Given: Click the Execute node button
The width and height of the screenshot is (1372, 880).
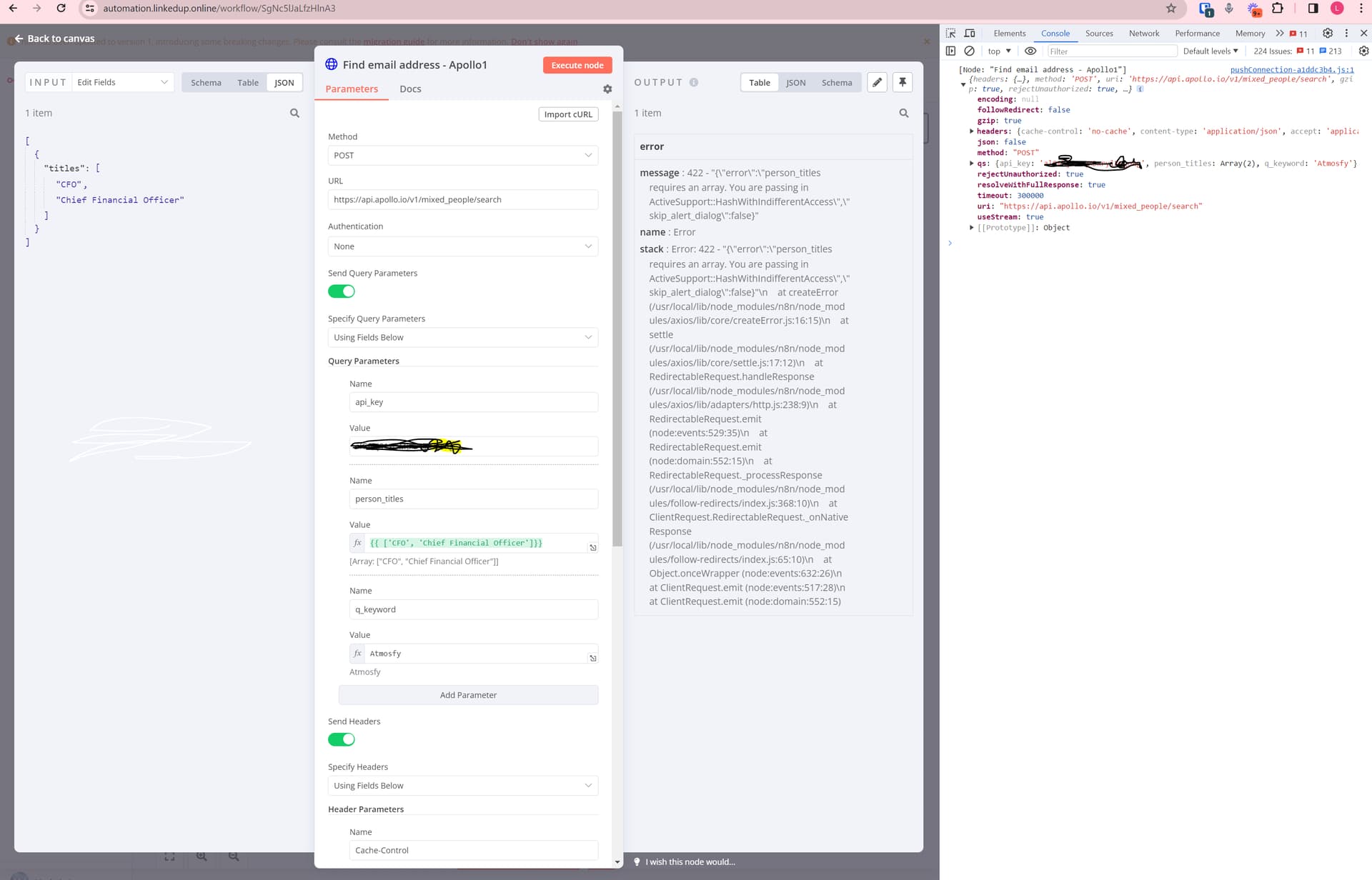Looking at the screenshot, I should [x=577, y=65].
